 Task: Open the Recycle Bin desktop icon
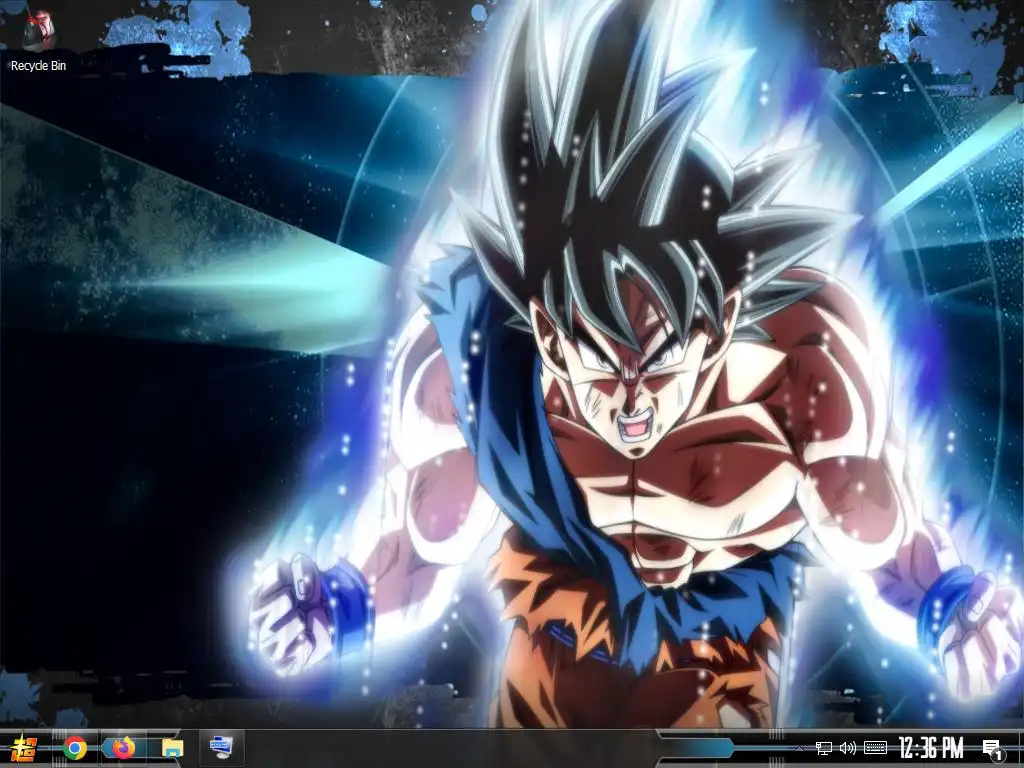pos(38,42)
